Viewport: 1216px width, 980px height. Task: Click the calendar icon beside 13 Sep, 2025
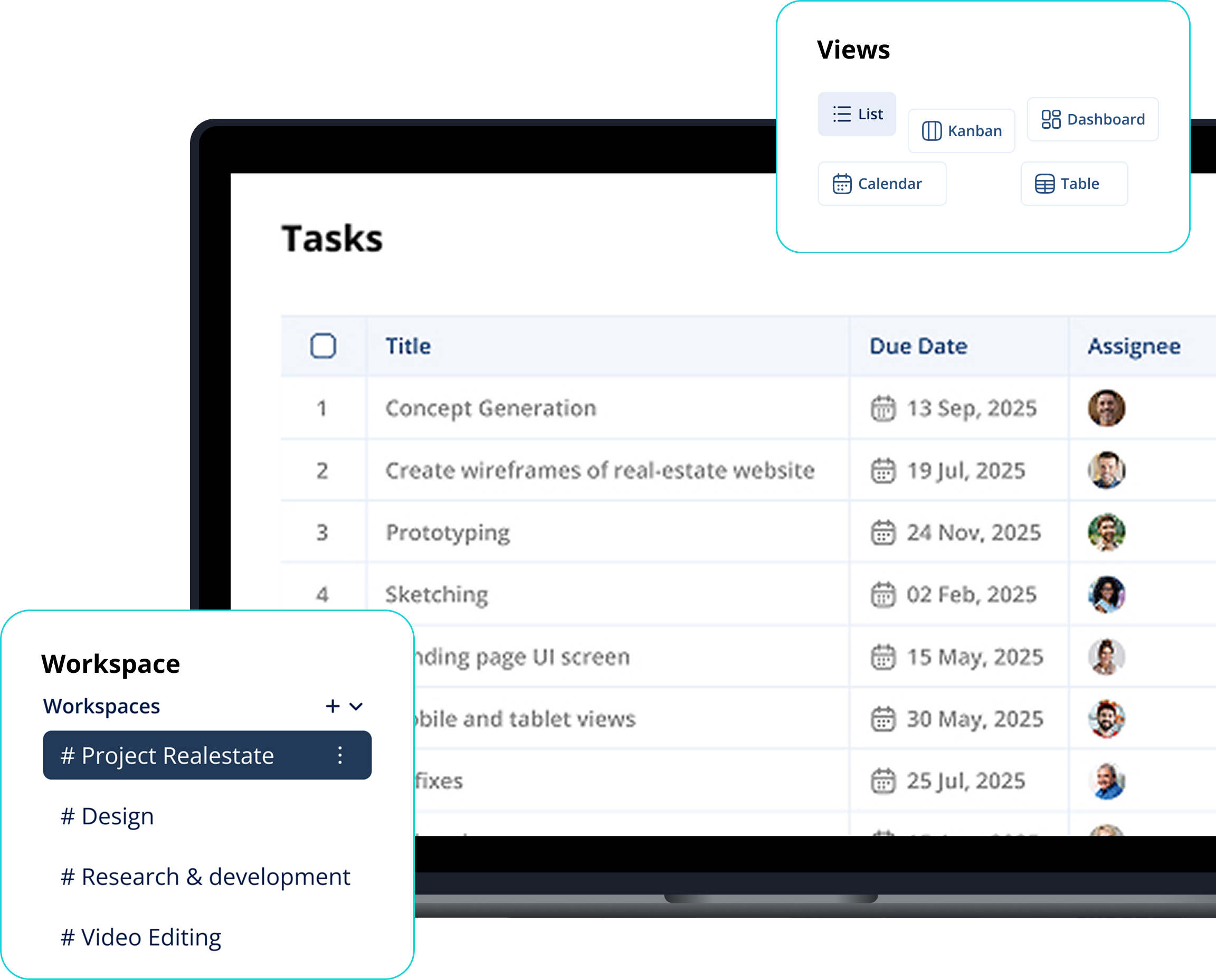click(882, 408)
